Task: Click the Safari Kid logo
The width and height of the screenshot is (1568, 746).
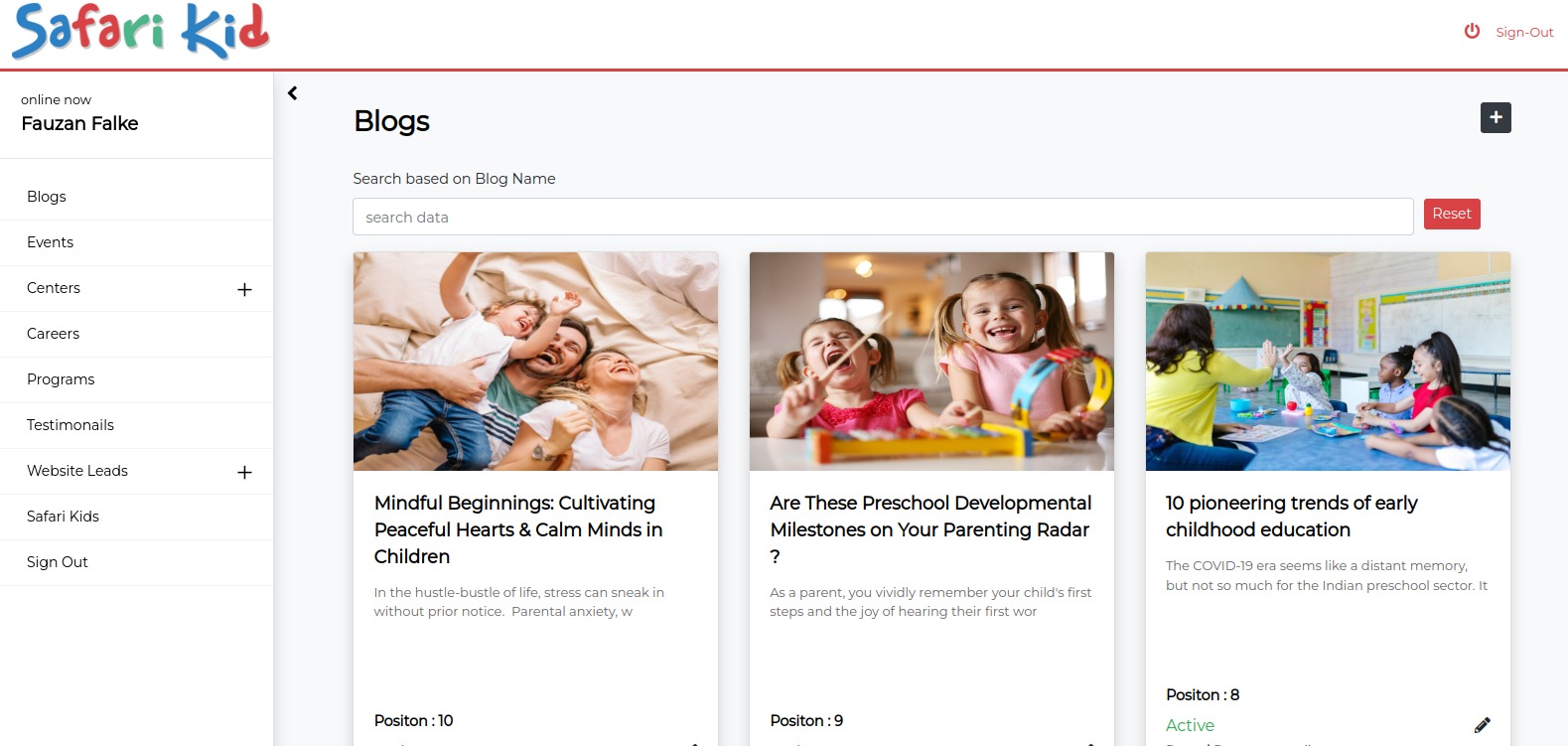Action: (x=140, y=31)
